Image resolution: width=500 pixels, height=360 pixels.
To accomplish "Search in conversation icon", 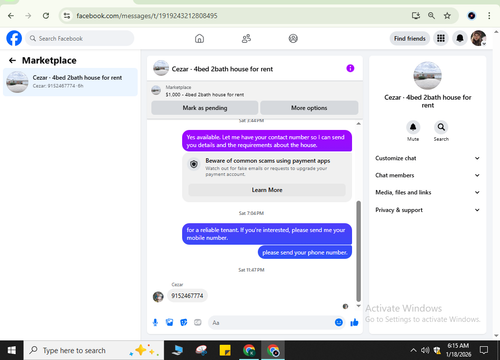I will [x=441, y=127].
